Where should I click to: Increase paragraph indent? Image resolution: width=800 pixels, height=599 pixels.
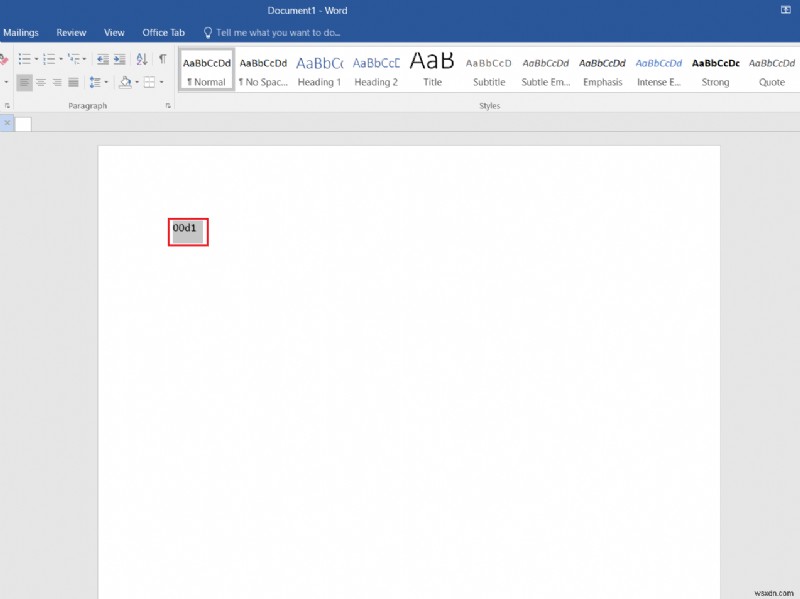tap(119, 59)
